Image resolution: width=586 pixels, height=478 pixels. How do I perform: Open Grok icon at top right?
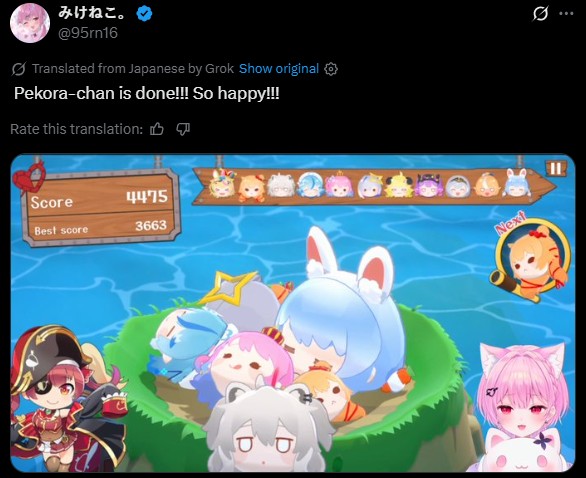540,14
